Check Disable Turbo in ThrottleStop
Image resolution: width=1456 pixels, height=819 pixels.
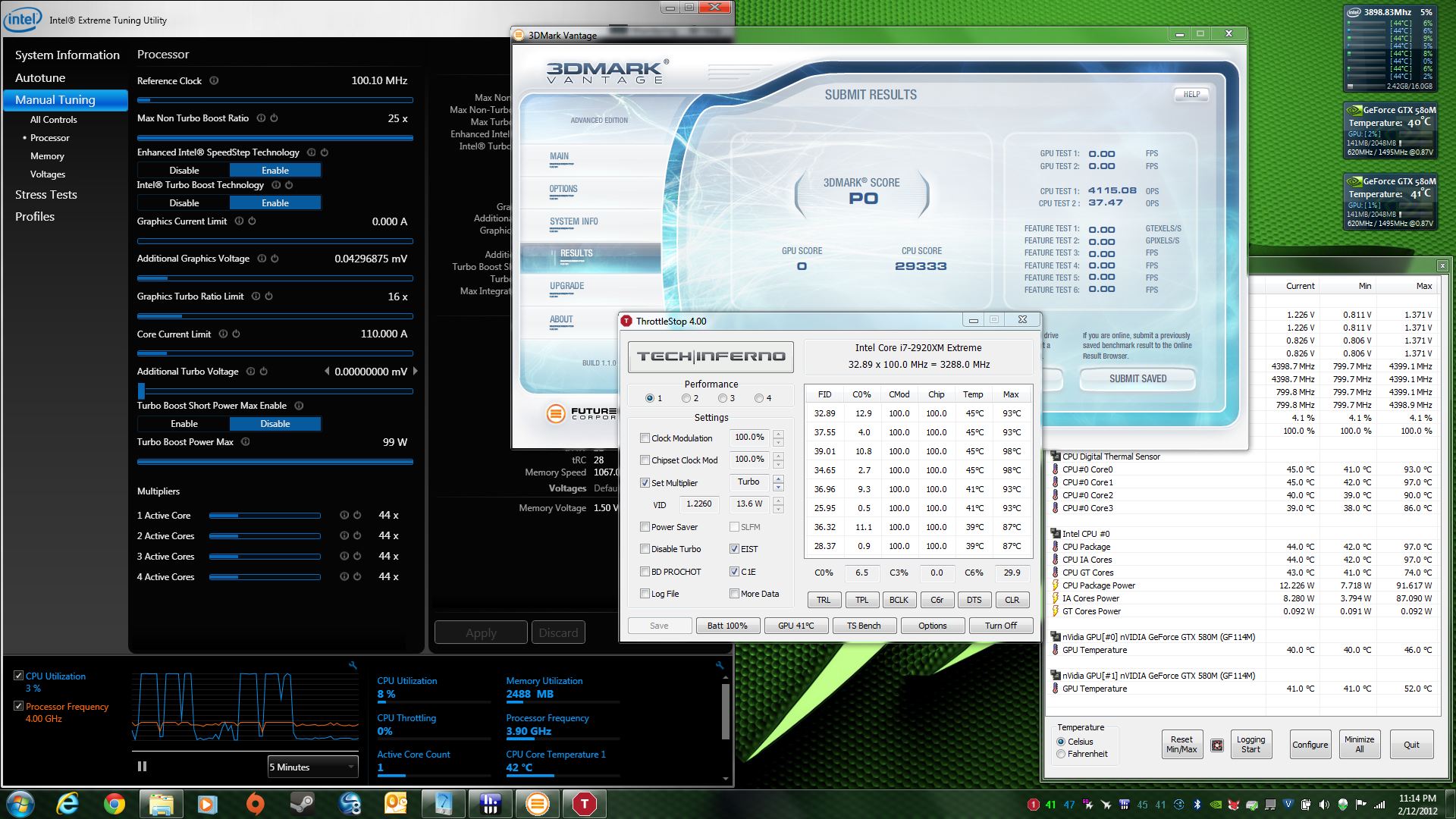645,548
